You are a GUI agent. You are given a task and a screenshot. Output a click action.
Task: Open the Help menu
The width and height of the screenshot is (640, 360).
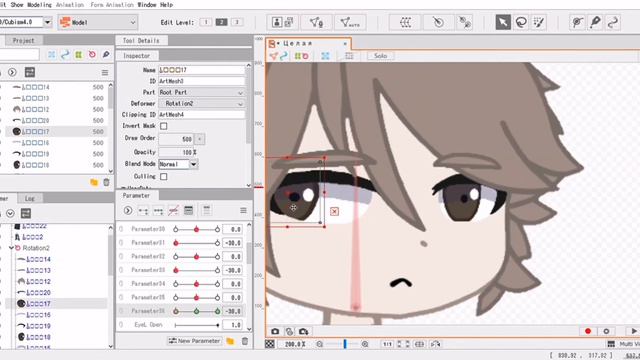click(166, 4)
